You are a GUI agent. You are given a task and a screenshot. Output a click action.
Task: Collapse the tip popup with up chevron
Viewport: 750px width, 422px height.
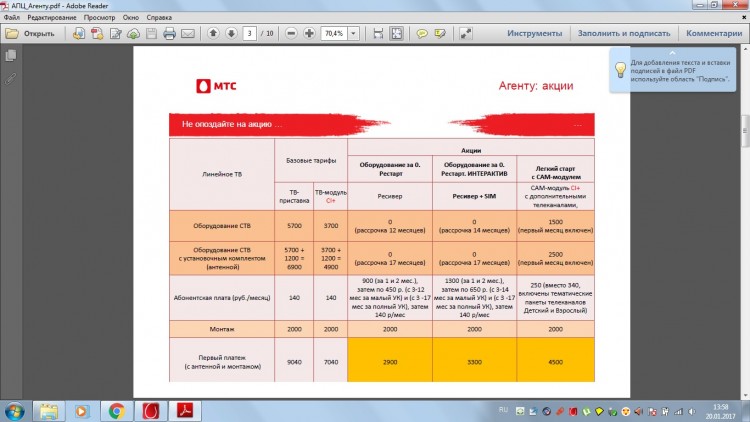point(672,52)
